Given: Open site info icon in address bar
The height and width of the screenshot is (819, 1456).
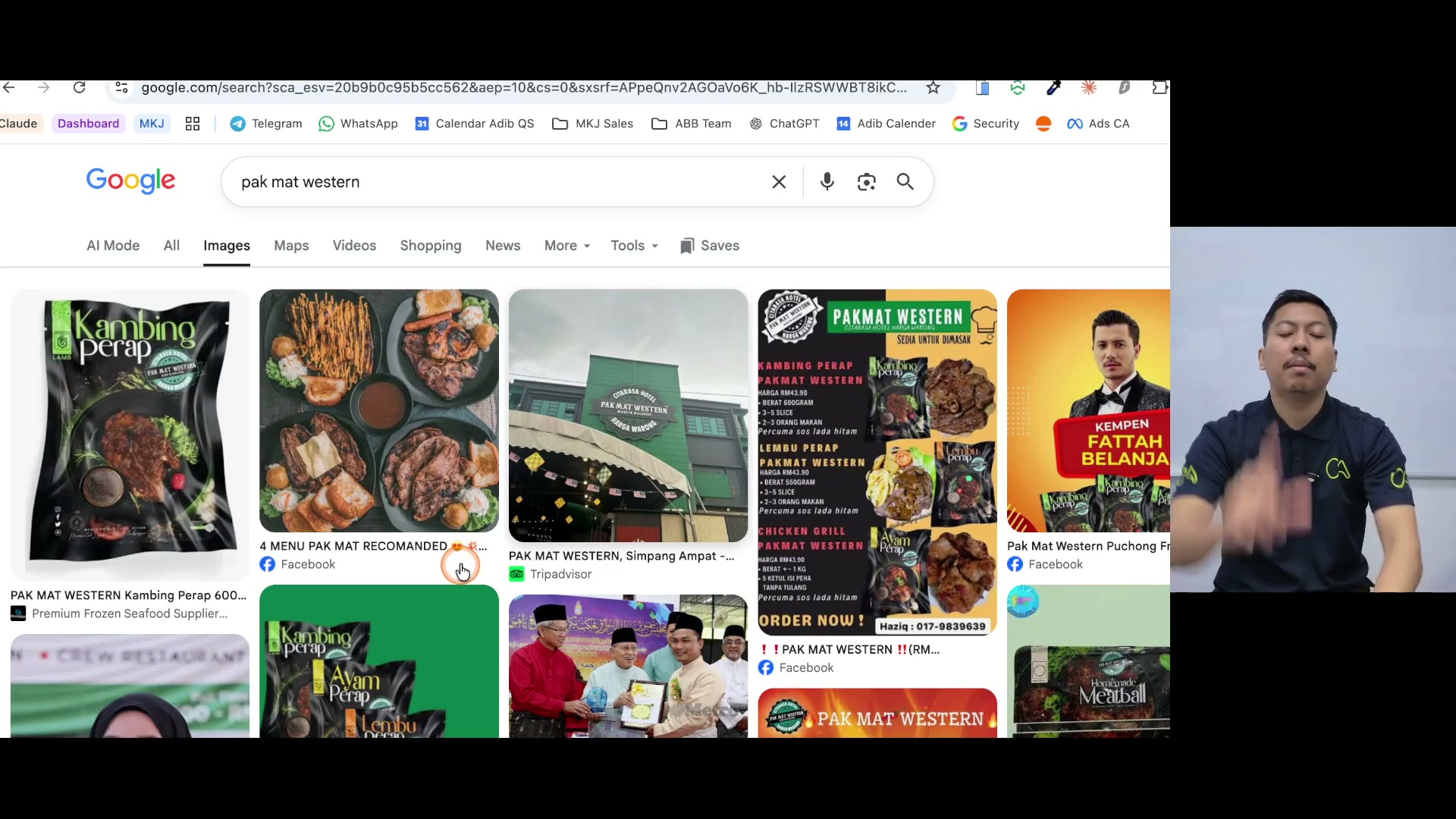Looking at the screenshot, I should 121,88.
